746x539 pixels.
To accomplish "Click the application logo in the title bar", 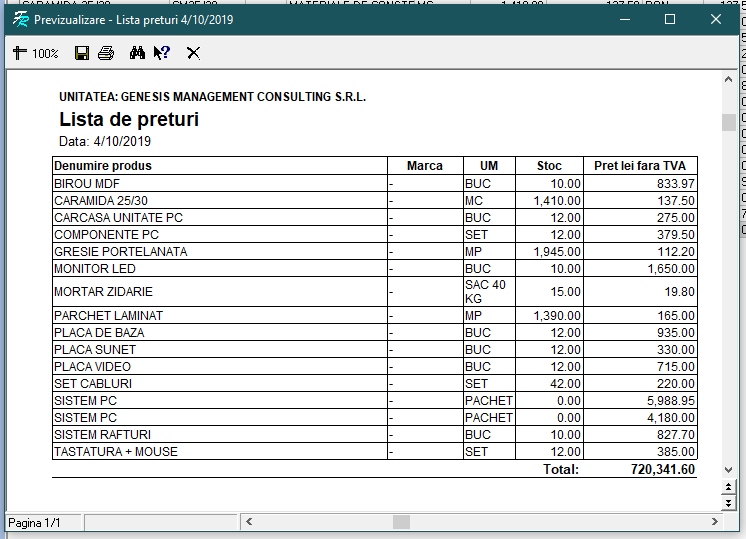I will (20, 19).
